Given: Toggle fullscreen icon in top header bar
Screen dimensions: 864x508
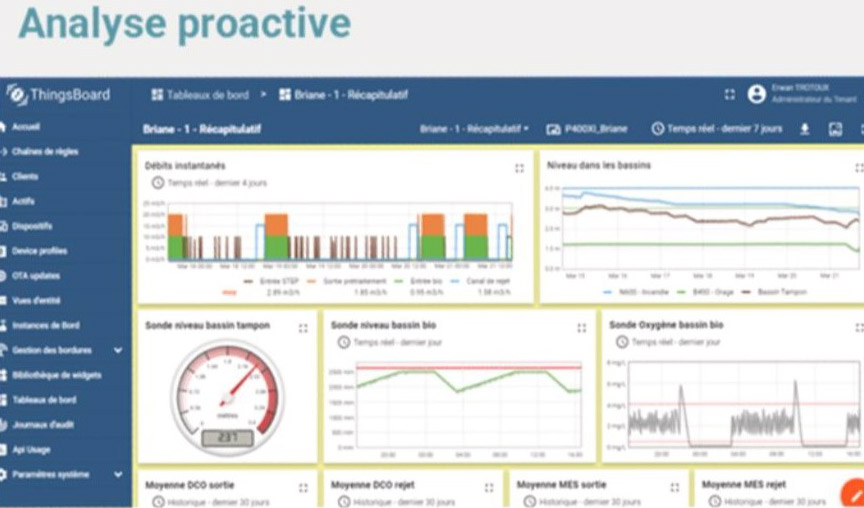Looking at the screenshot, I should click(729, 94).
